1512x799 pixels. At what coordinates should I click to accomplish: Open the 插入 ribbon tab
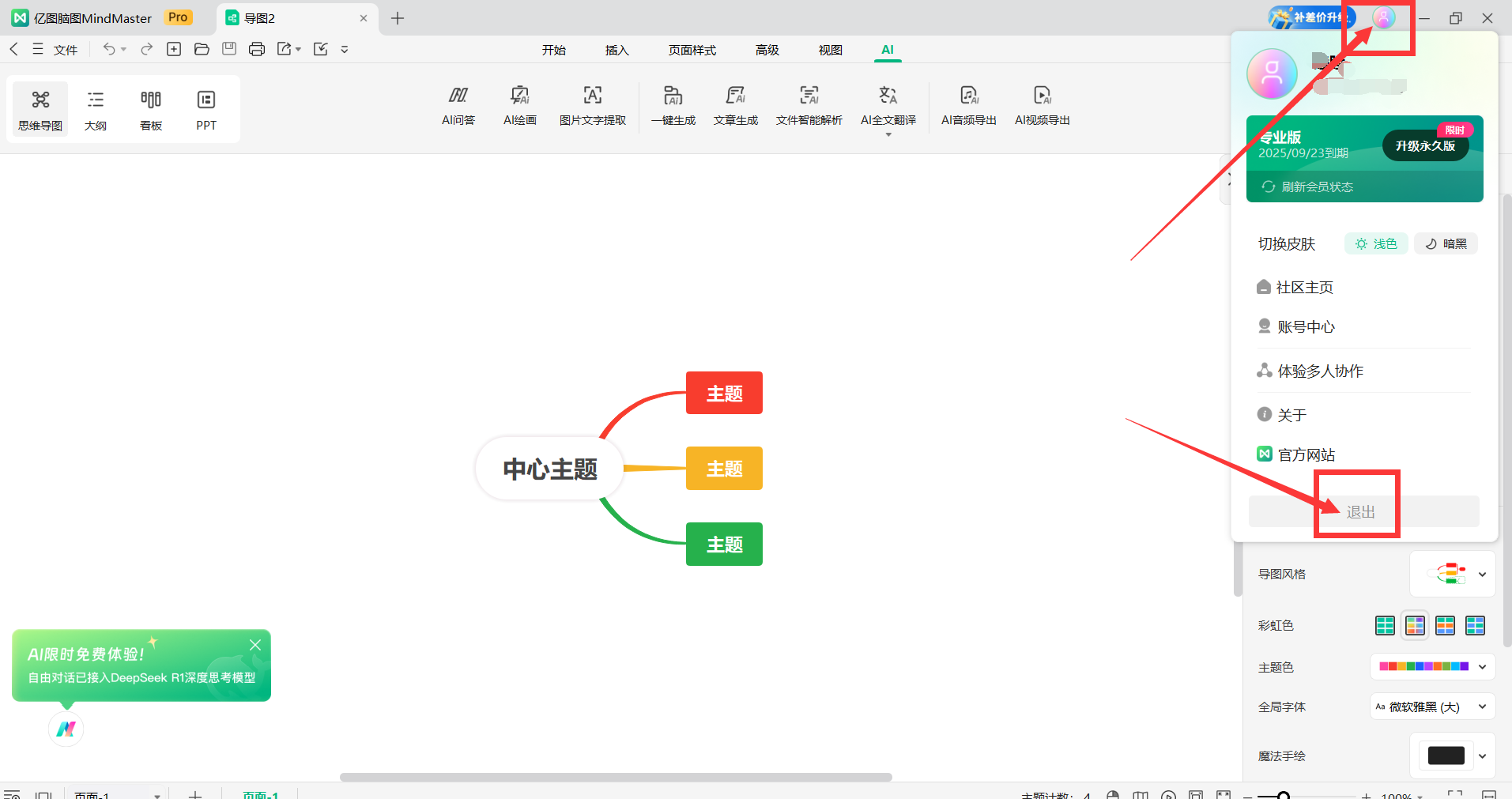(617, 50)
